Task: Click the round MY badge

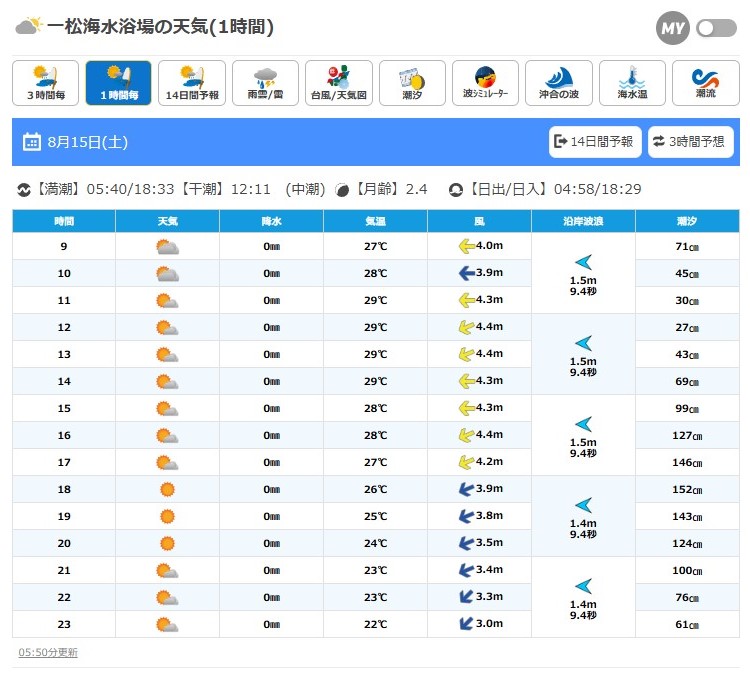Action: (x=673, y=28)
